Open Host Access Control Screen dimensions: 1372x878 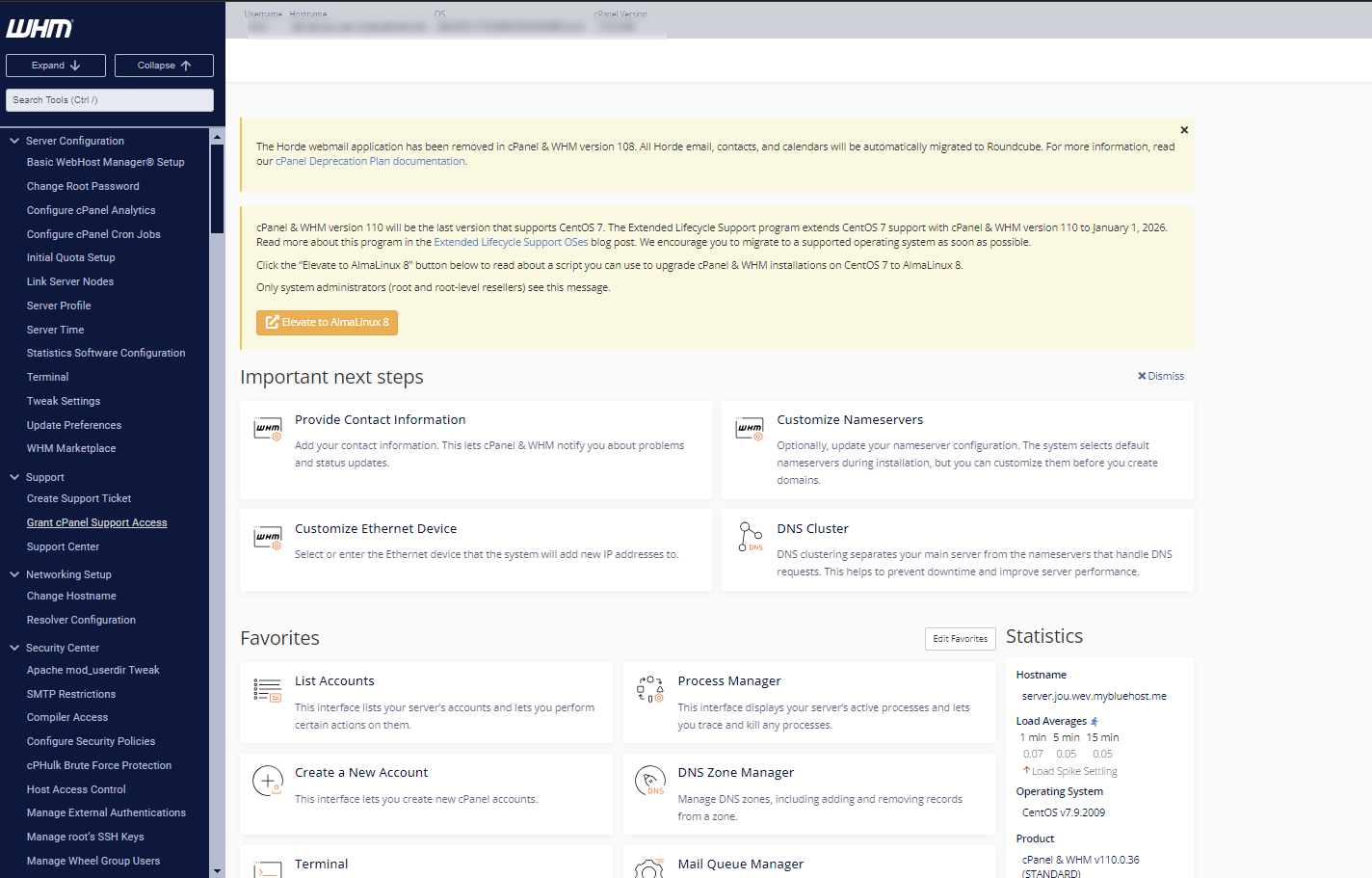click(76, 789)
